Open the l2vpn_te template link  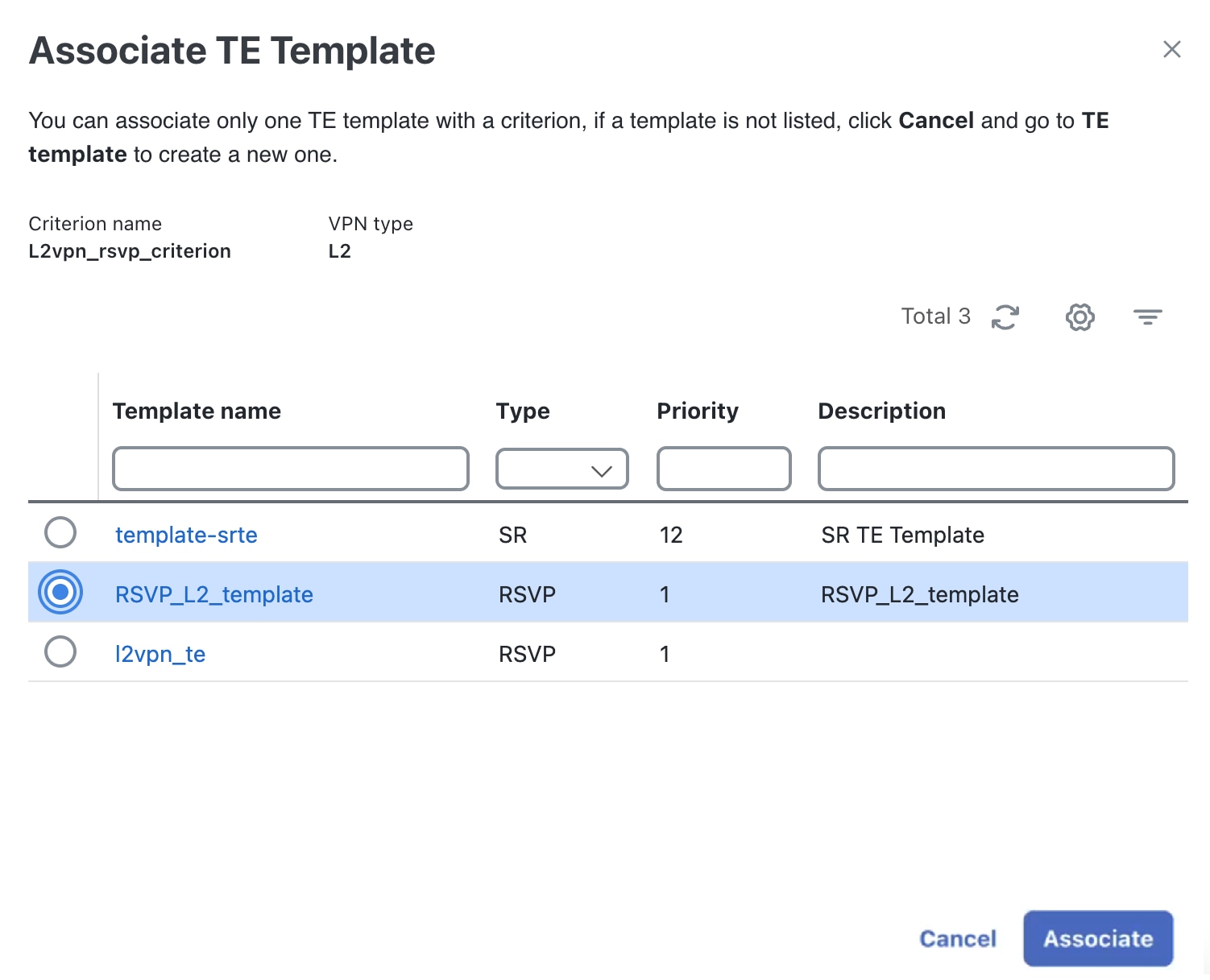160,654
